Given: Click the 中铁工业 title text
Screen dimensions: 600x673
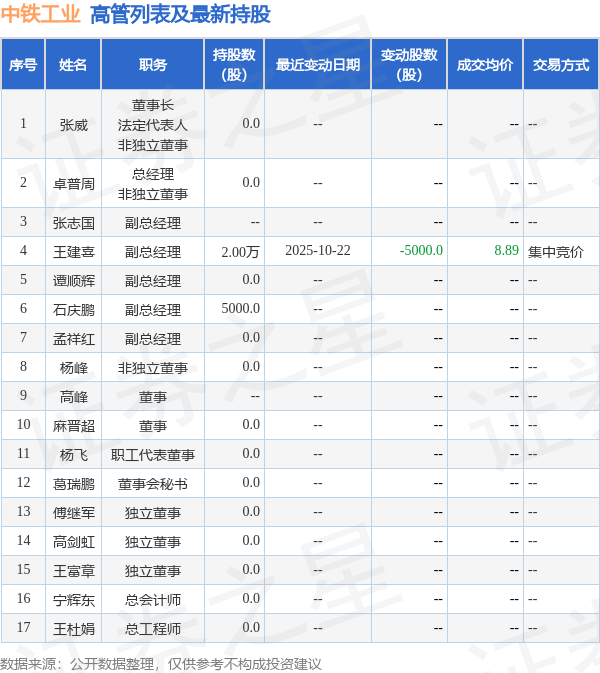Looking at the screenshot, I should pyautogui.click(x=40, y=14).
